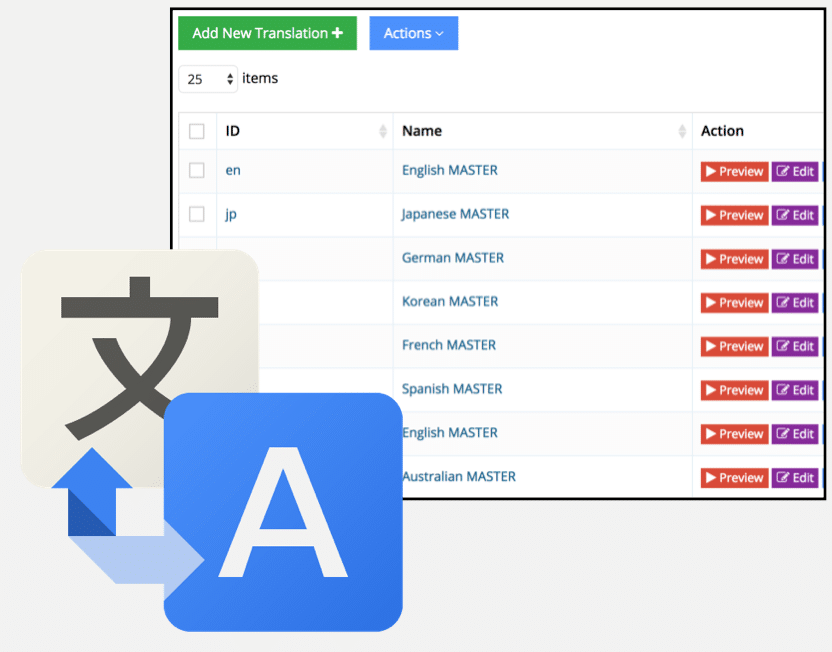Viewport: 832px width, 652px height.
Task: Check the box for the jp row
Action: (197, 214)
